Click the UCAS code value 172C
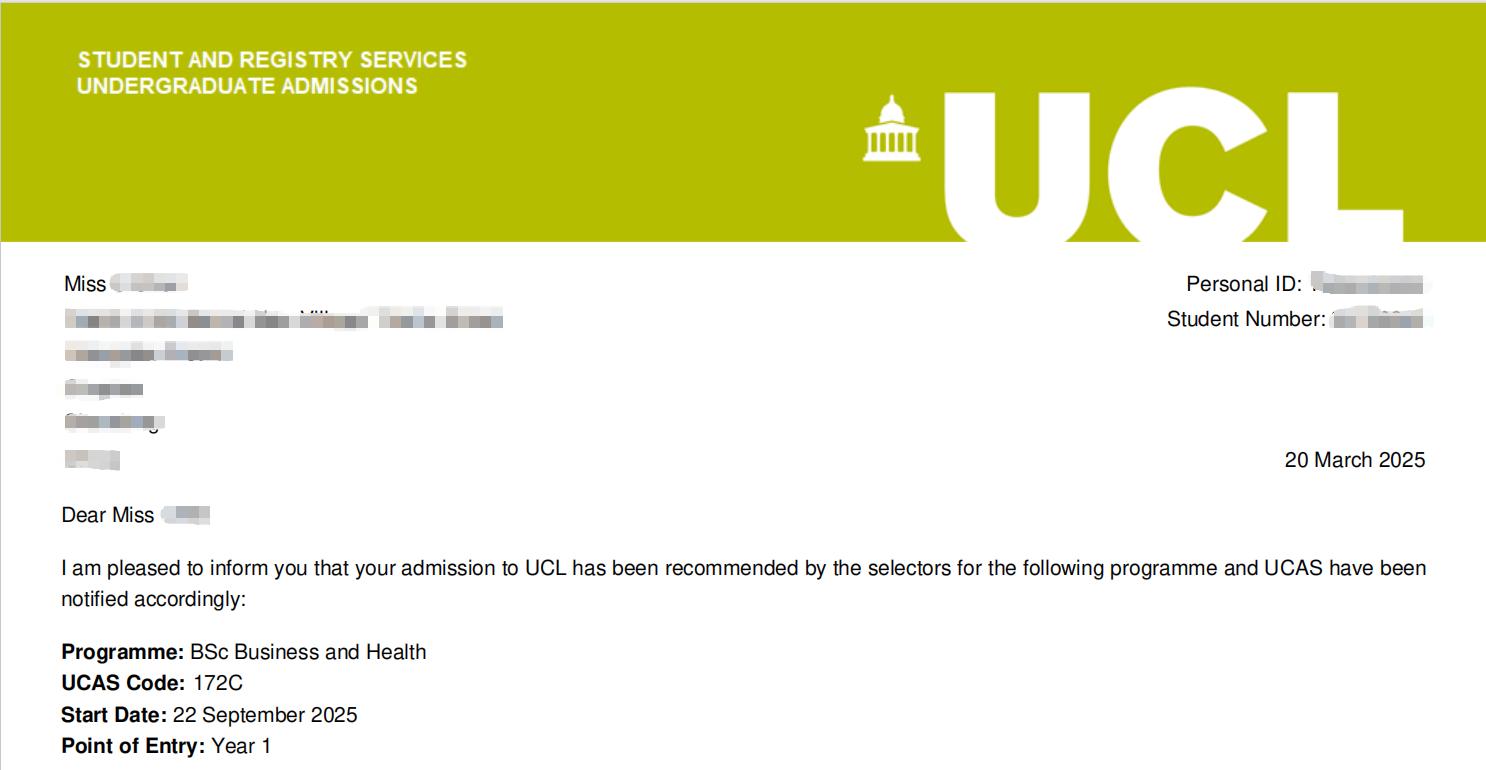 [x=218, y=684]
